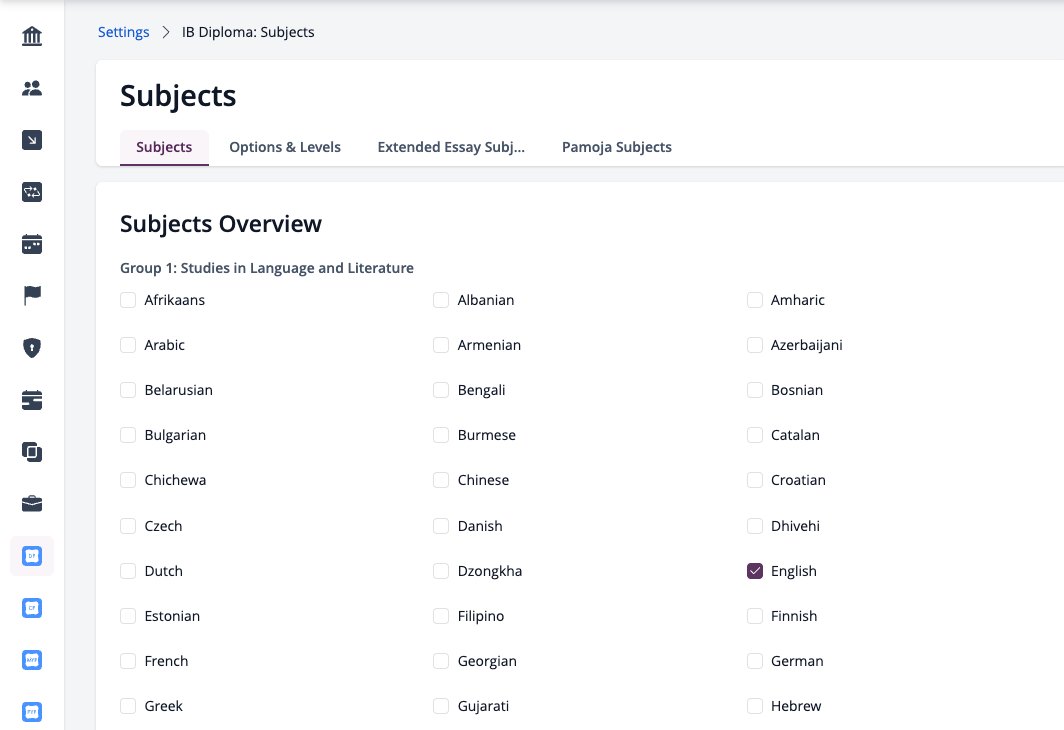Open the arrow box icon in sidebar
This screenshot has width=1064, height=730.
click(x=32, y=140)
